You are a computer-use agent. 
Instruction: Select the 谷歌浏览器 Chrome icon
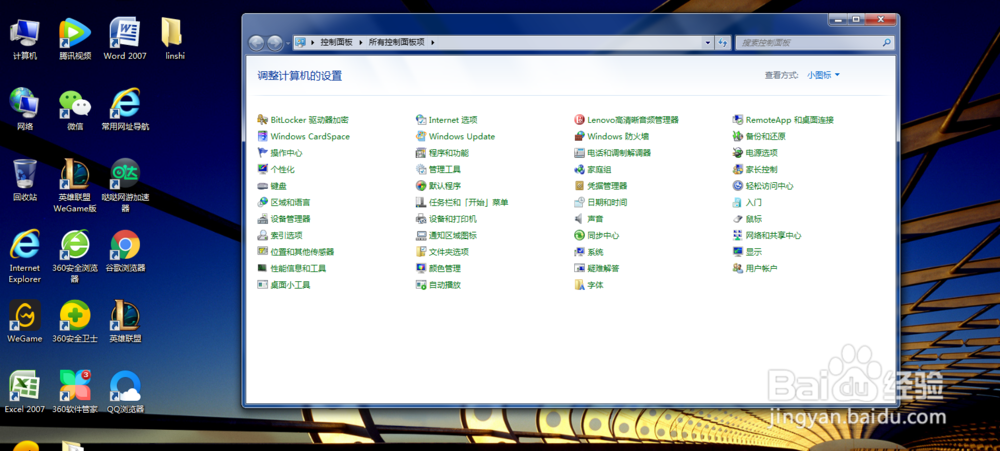tap(125, 251)
